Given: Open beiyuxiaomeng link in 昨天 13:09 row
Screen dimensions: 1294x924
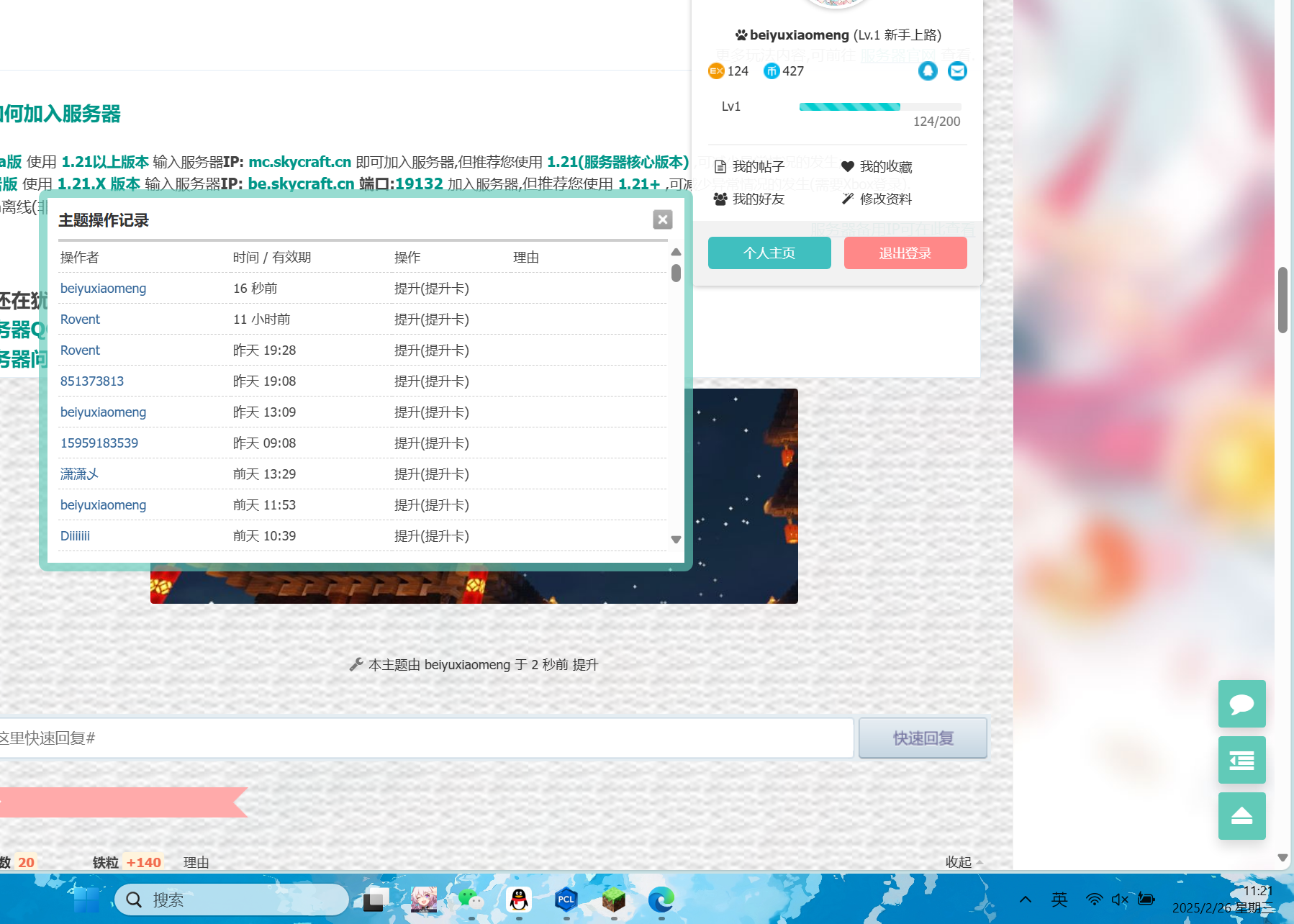Looking at the screenshot, I should [x=103, y=412].
